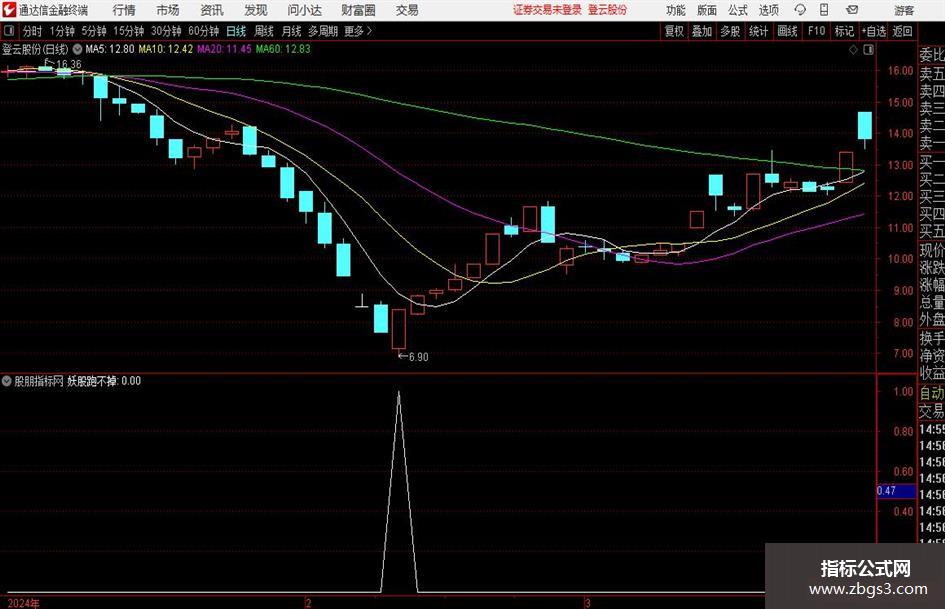Open the mobile phone icon in title bar

tap(824, 10)
